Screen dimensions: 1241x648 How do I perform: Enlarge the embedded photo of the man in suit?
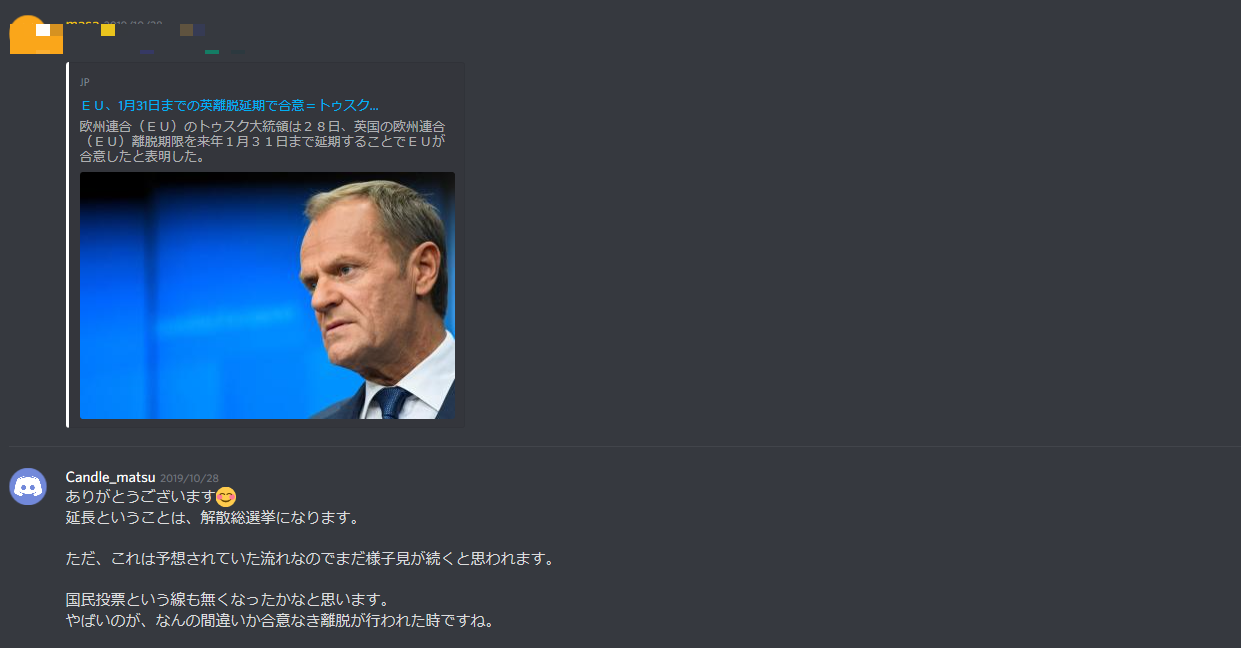267,295
